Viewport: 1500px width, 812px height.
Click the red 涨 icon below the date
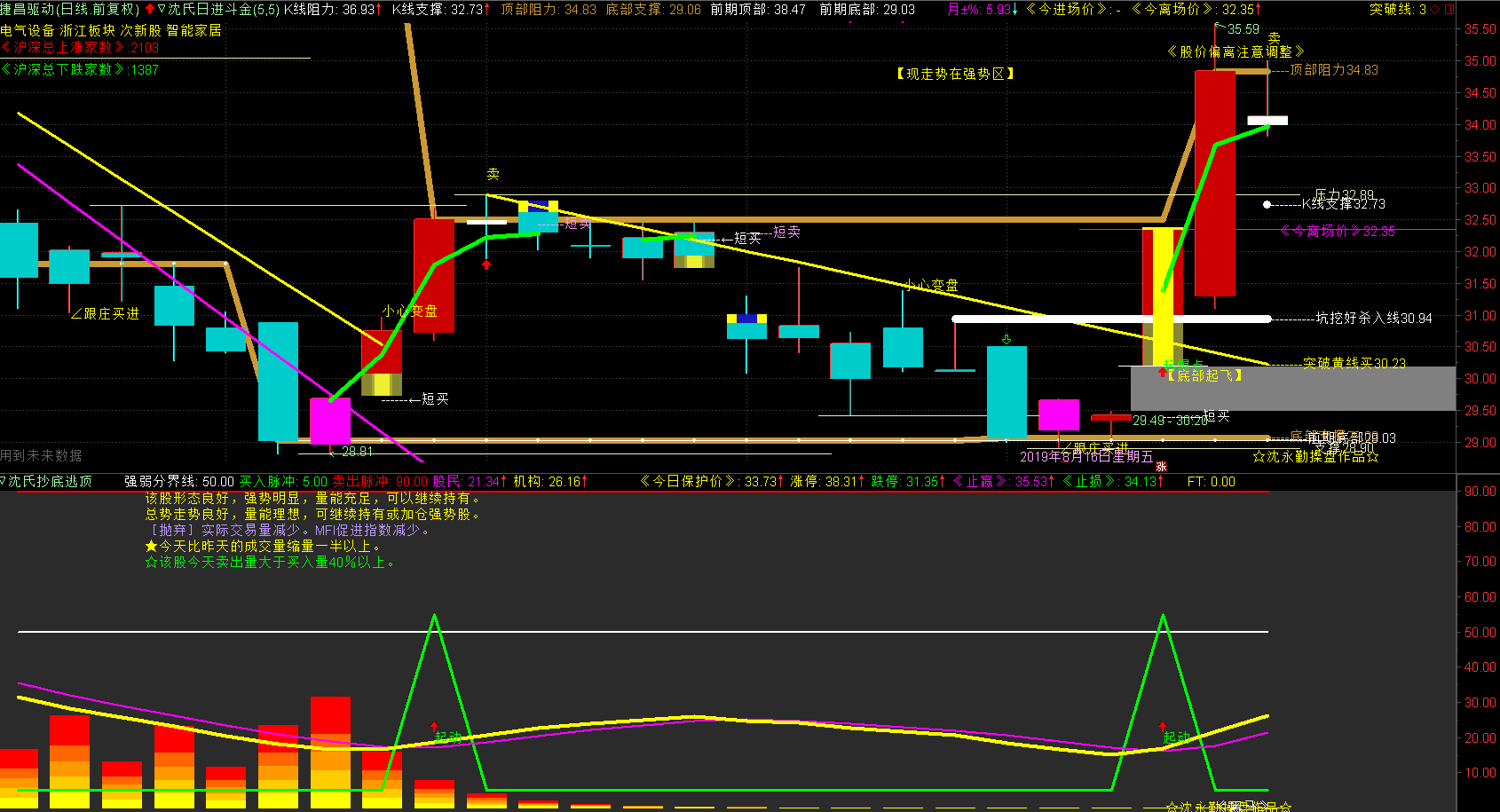(1161, 466)
